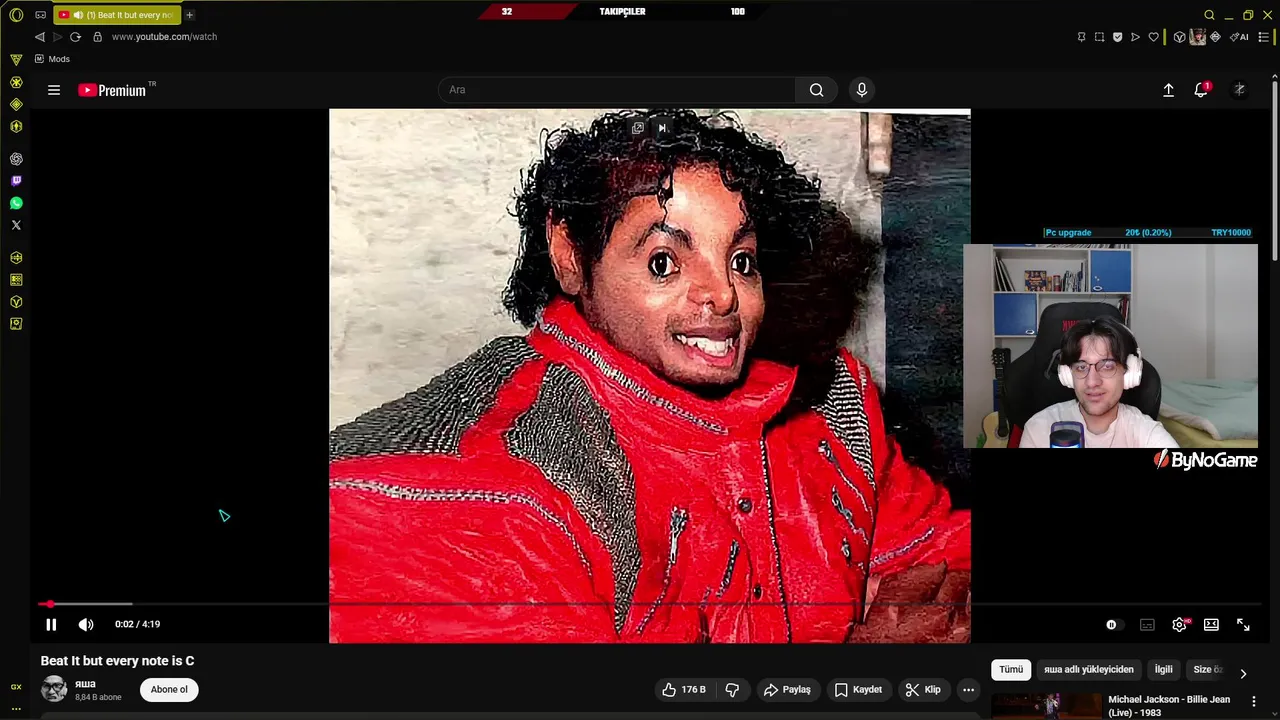Reload the current page
Screen dimensions: 1280x720
[x=75, y=37]
